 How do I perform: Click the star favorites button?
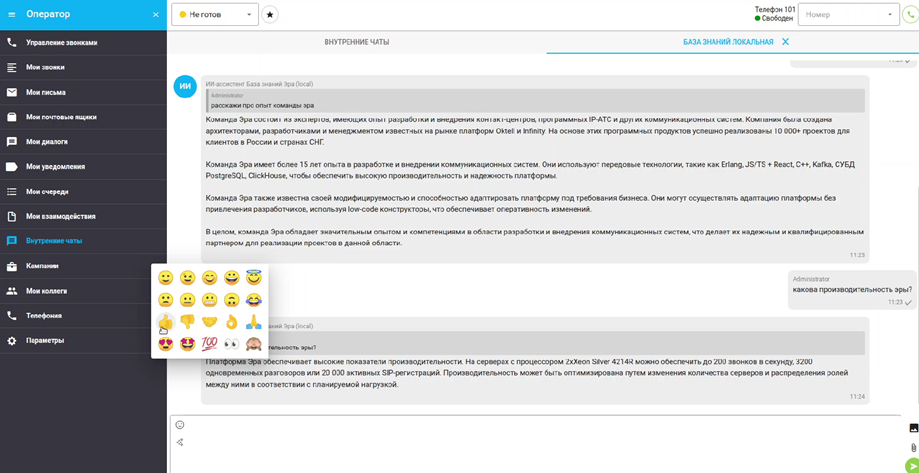[270, 14]
